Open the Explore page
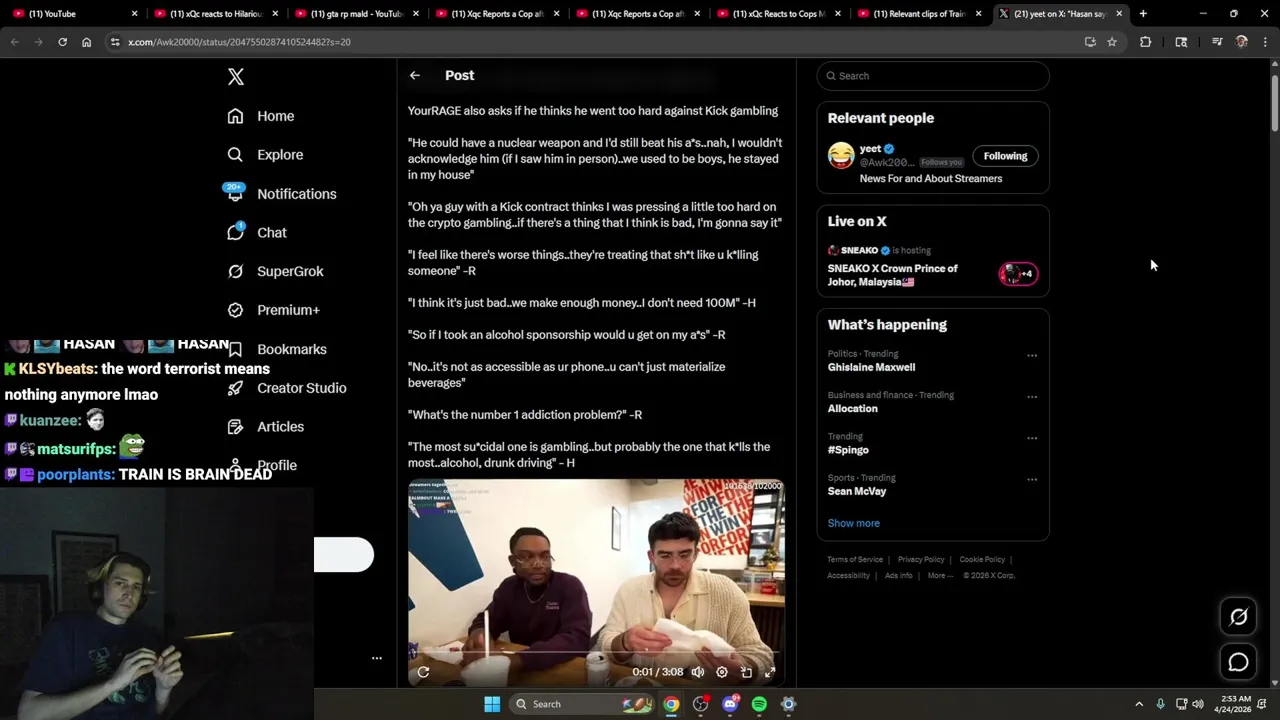This screenshot has height=720, width=1280. (264, 155)
